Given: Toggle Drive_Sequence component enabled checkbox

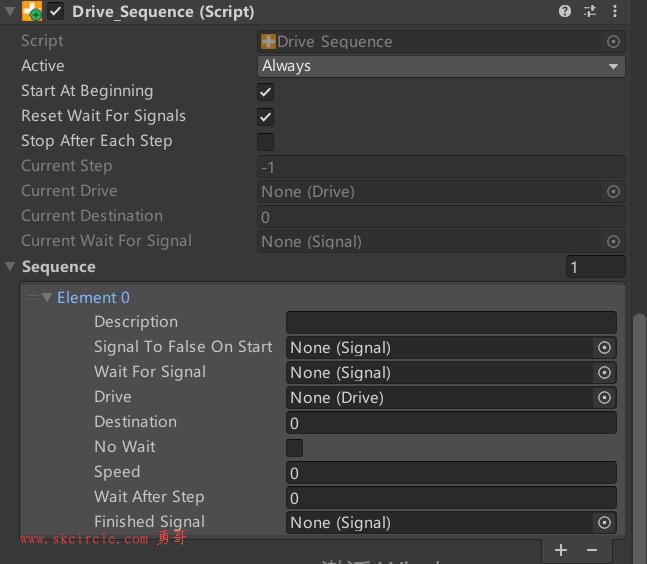Looking at the screenshot, I should pos(56,11).
